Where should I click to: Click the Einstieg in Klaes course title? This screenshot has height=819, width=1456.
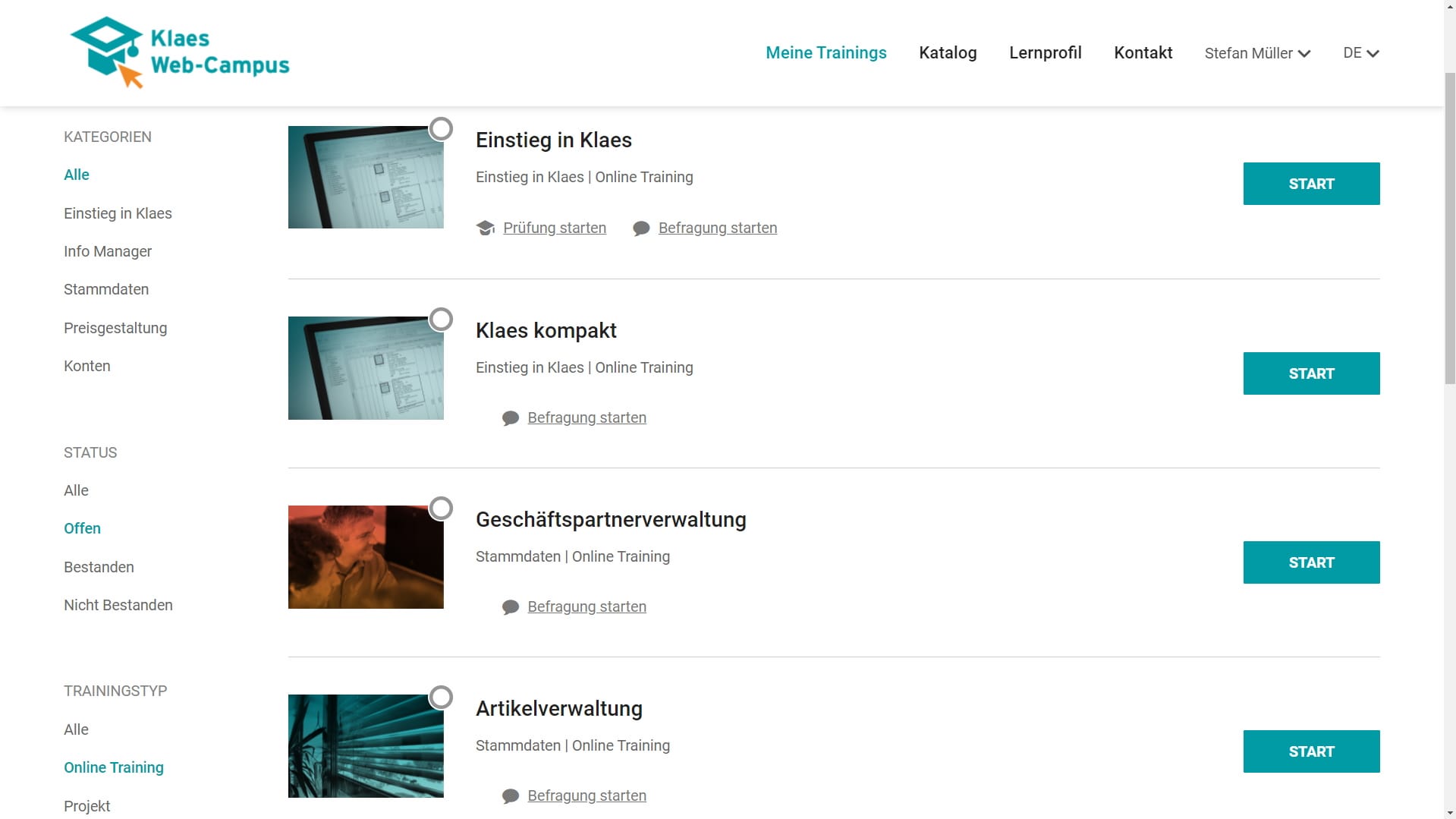pos(554,140)
